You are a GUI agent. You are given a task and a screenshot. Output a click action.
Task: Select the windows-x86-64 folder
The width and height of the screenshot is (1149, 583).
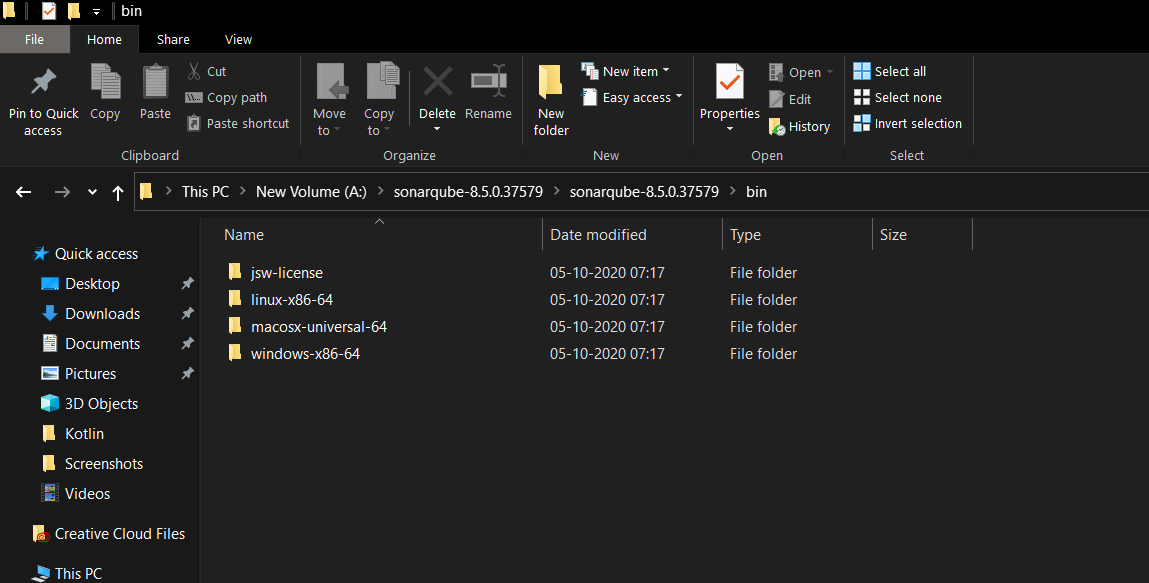pos(294,354)
